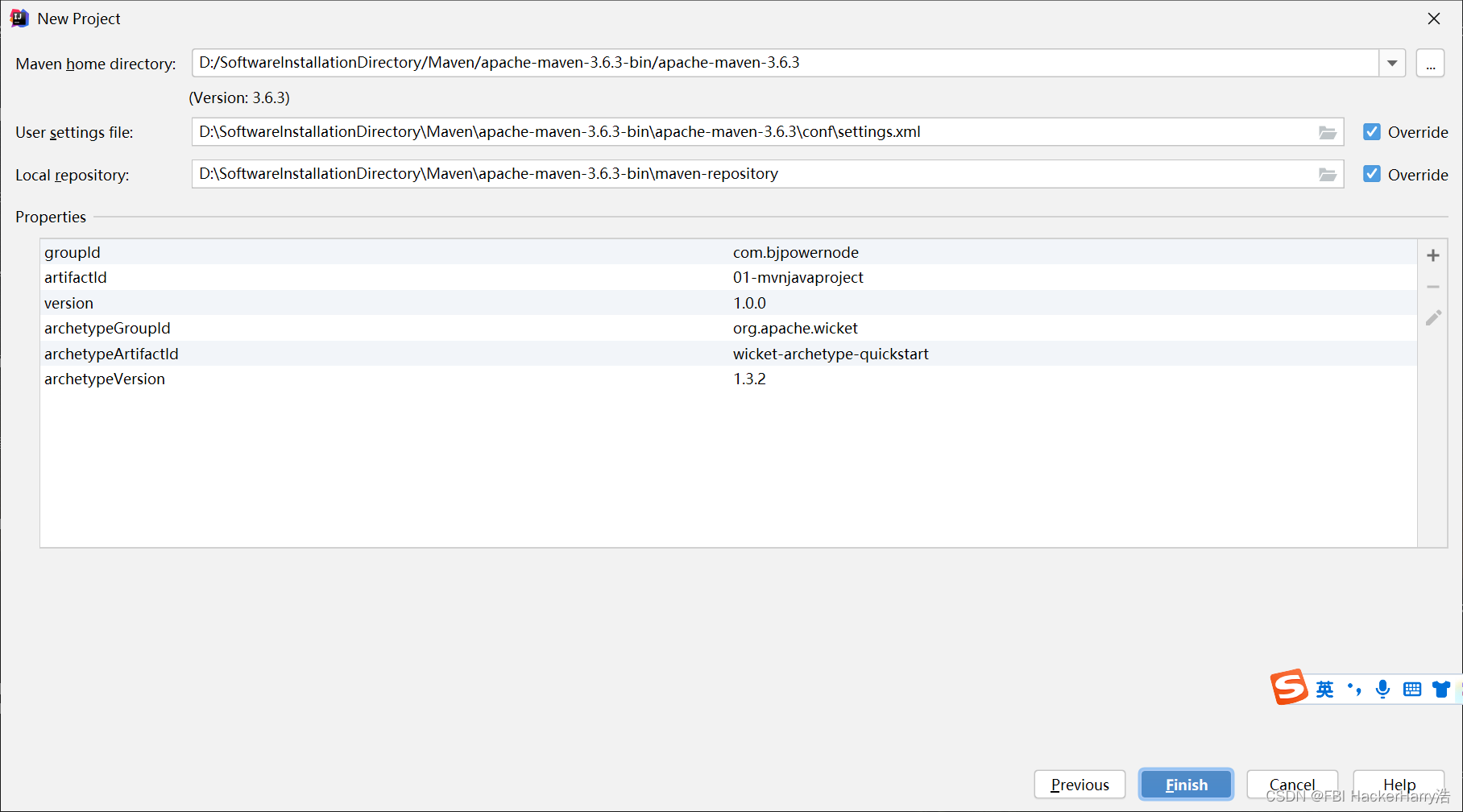This screenshot has width=1463, height=812.
Task: Click Finish to create the project
Action: coord(1186,785)
